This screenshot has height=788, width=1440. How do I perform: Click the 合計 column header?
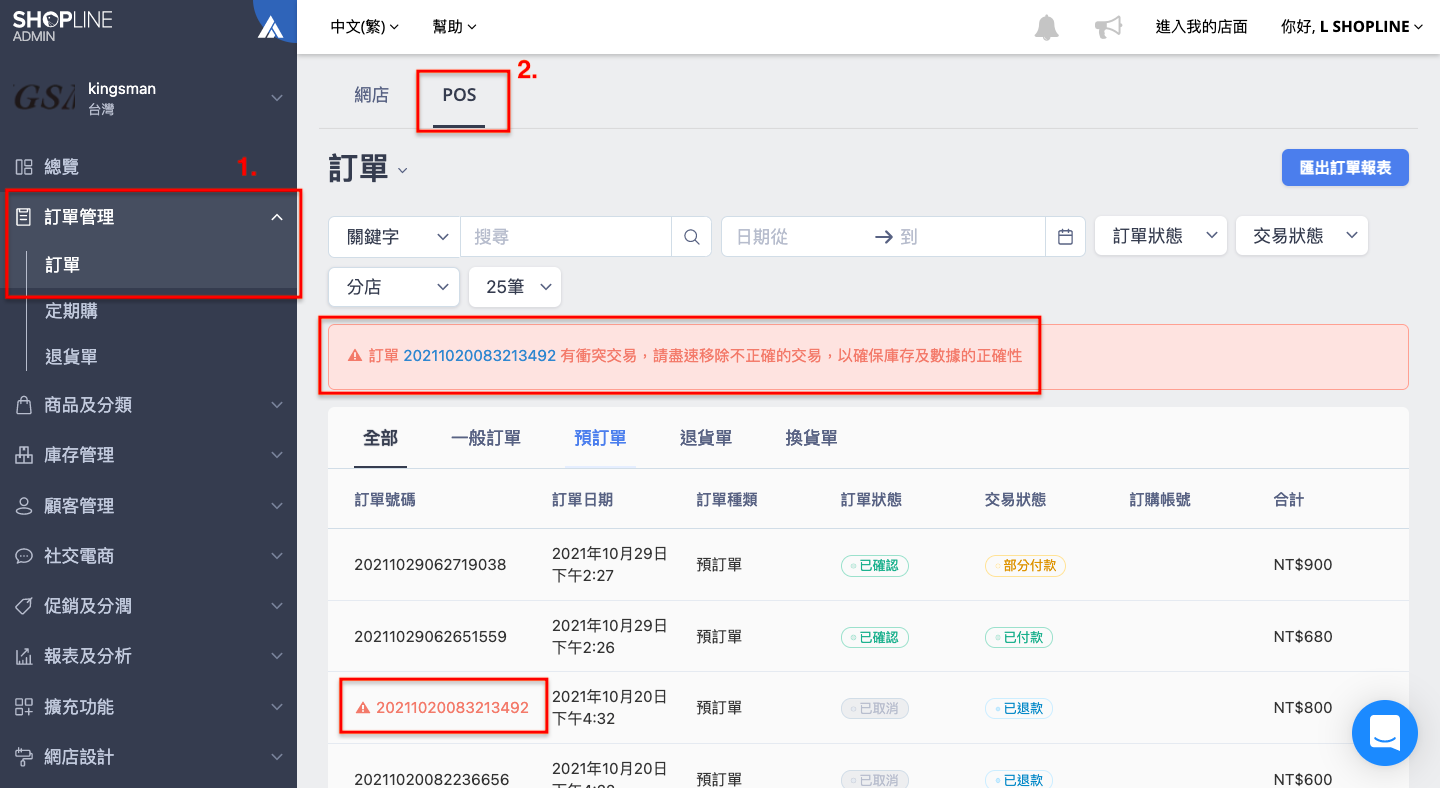1289,499
